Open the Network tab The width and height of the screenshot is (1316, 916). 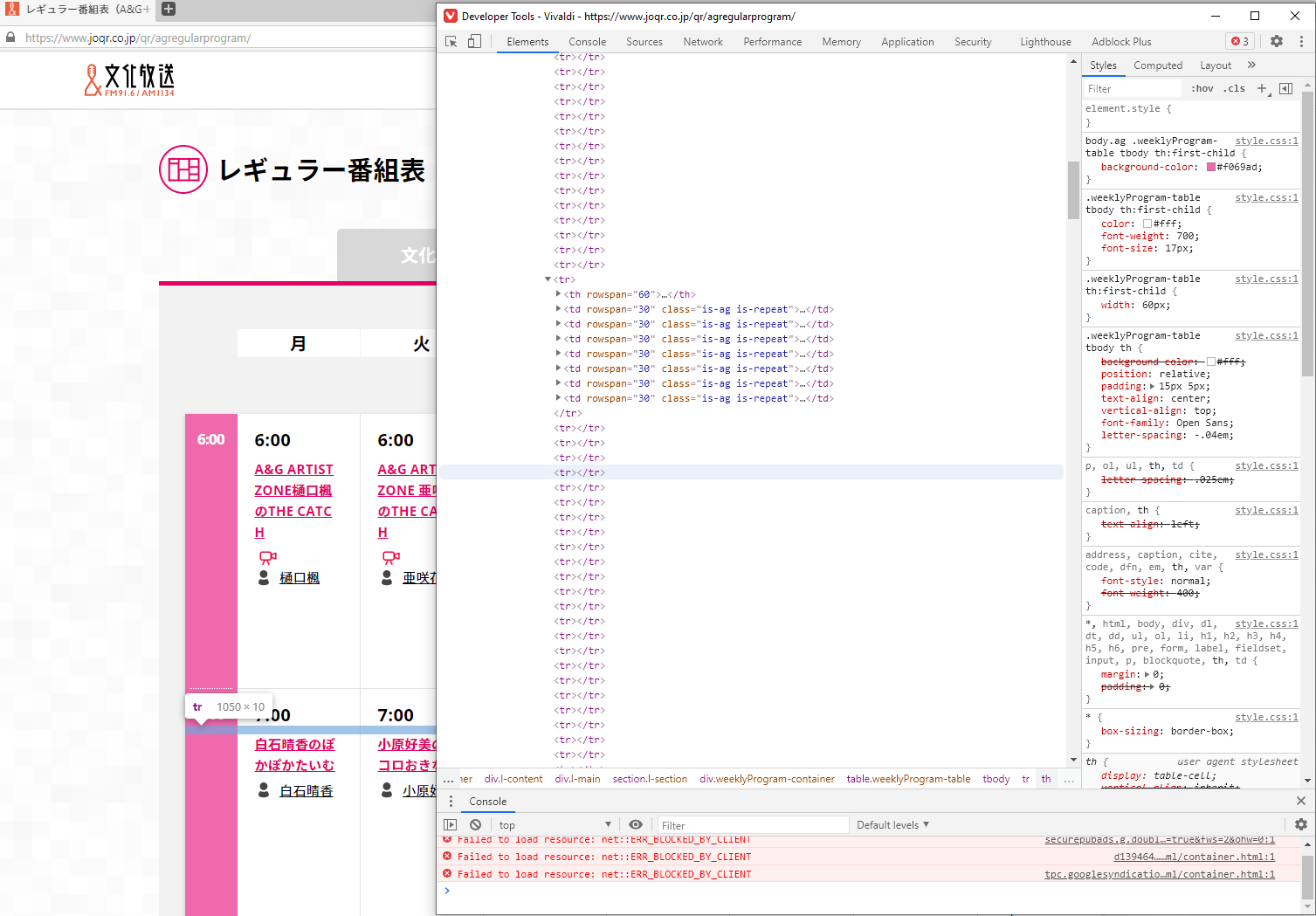[x=703, y=41]
